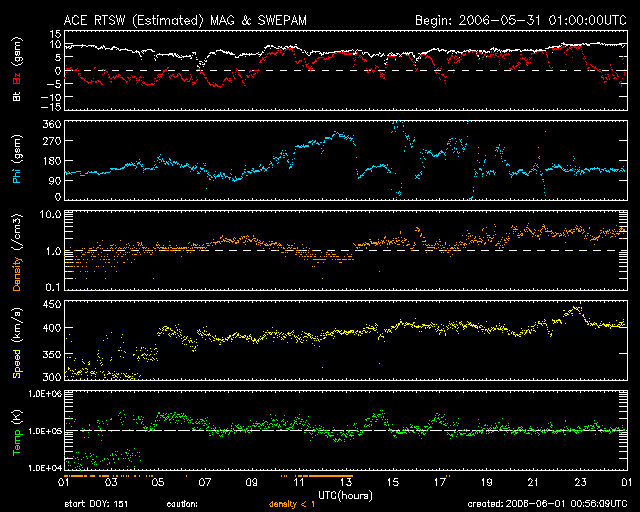This screenshot has height=512, width=640.
Task: Click the 'Phi (gsm)' axis label
Action: (x=17, y=159)
